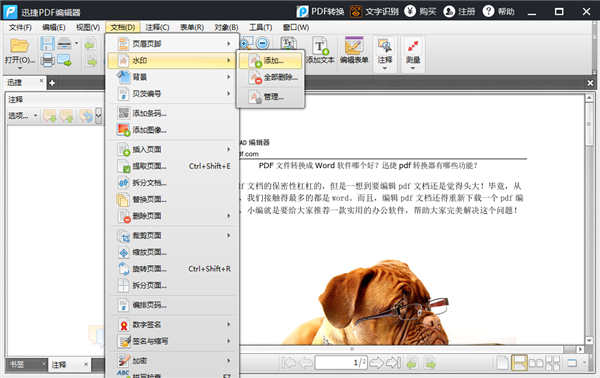Select the 测量 measure tool
Viewport: 600px width, 378px height.
pos(413,53)
